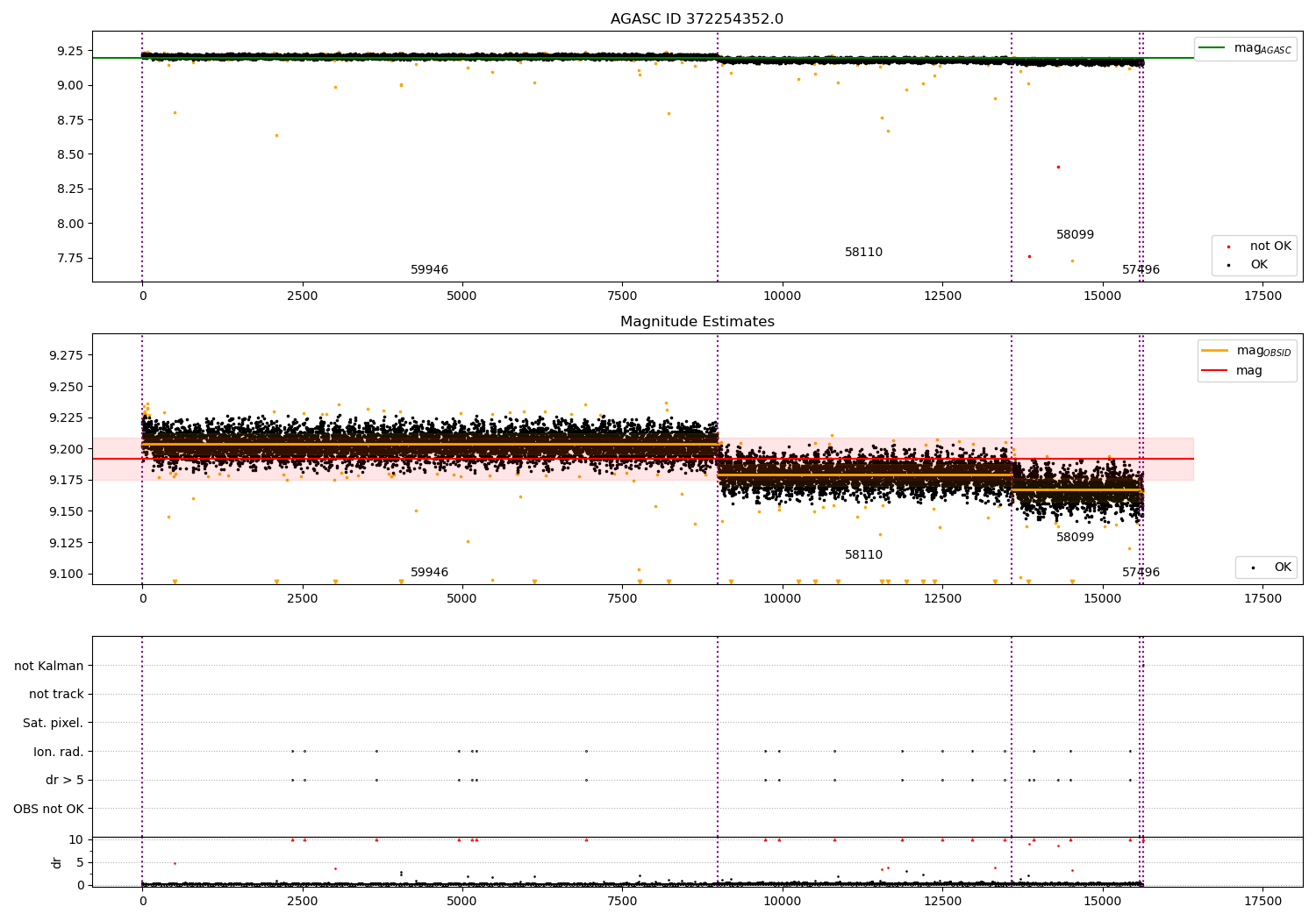This screenshot has height=921, width=1316.
Task: Click the 10 tick on the dr axis
Action: 76,839
